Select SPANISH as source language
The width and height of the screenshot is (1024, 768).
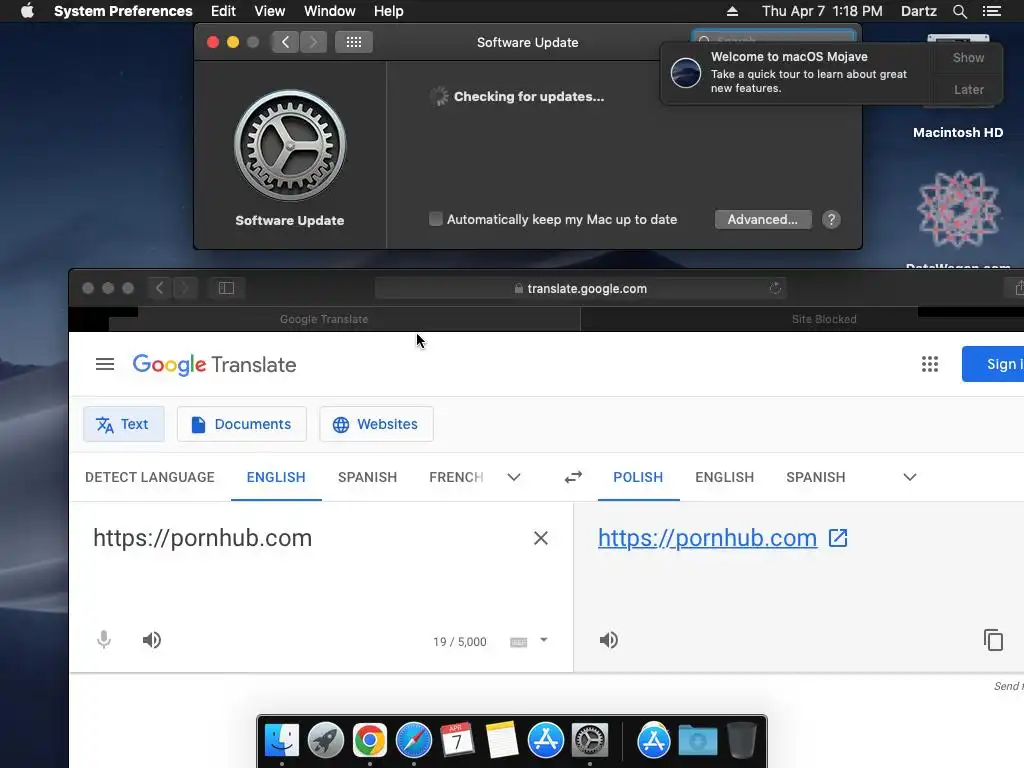pyautogui.click(x=368, y=477)
